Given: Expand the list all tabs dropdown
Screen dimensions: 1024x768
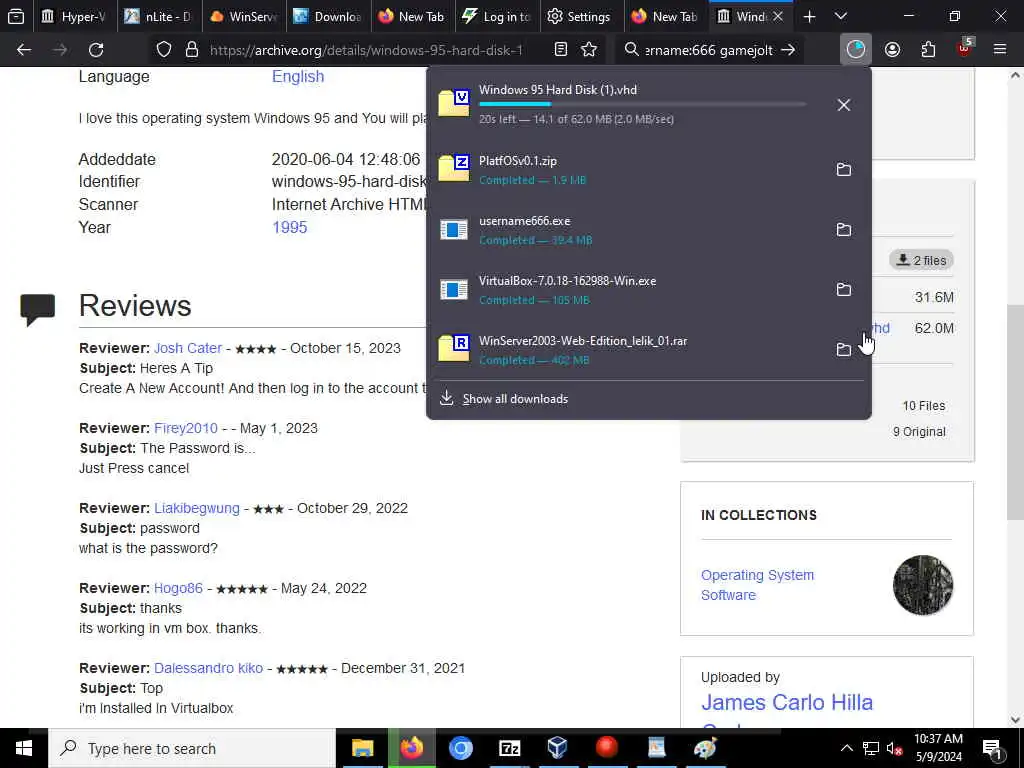Looking at the screenshot, I should click(x=841, y=16).
